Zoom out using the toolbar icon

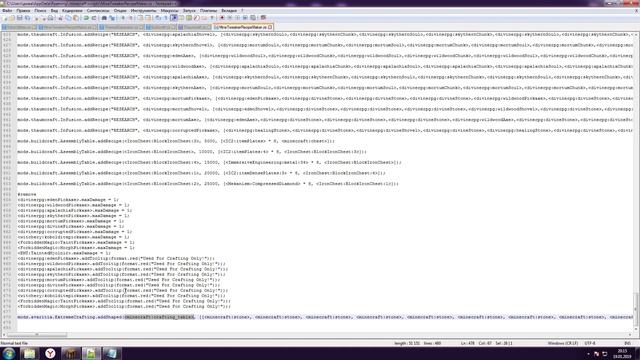[x=131, y=18]
